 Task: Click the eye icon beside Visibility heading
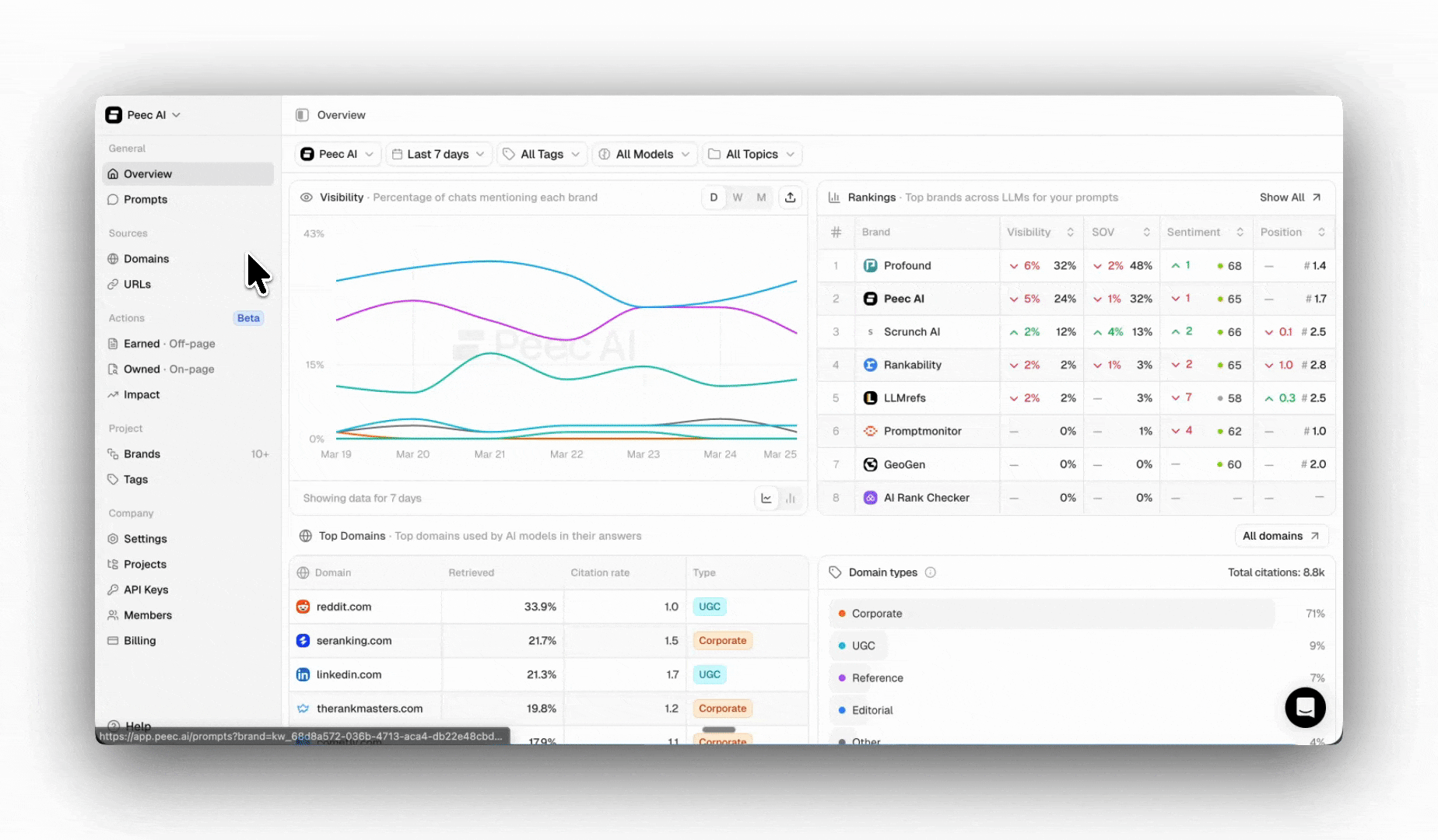coord(307,198)
